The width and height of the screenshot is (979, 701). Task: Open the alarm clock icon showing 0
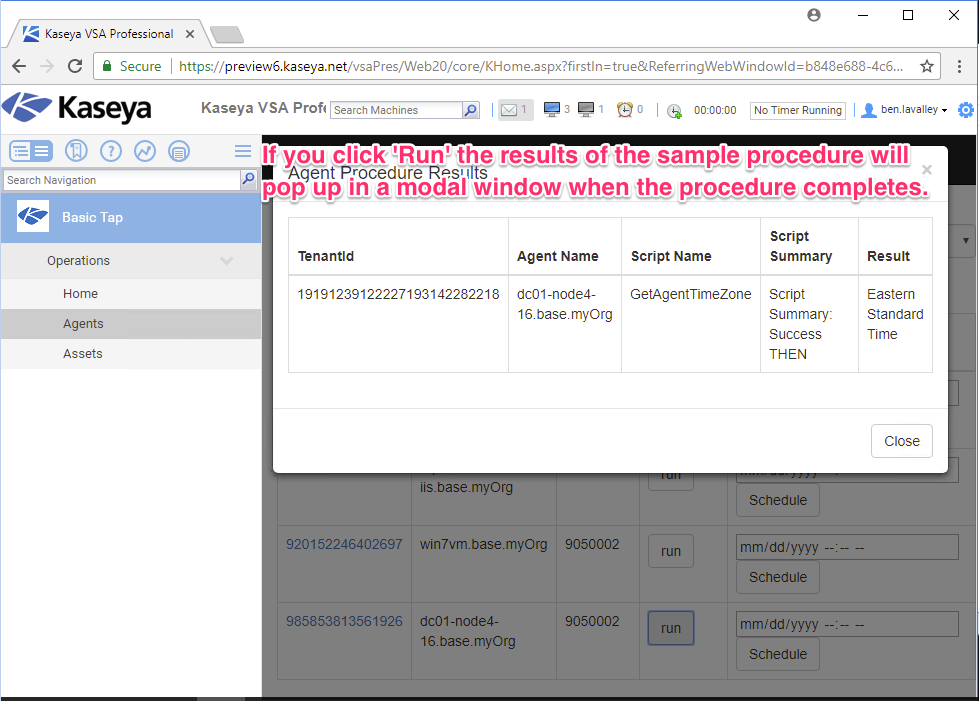(x=624, y=110)
